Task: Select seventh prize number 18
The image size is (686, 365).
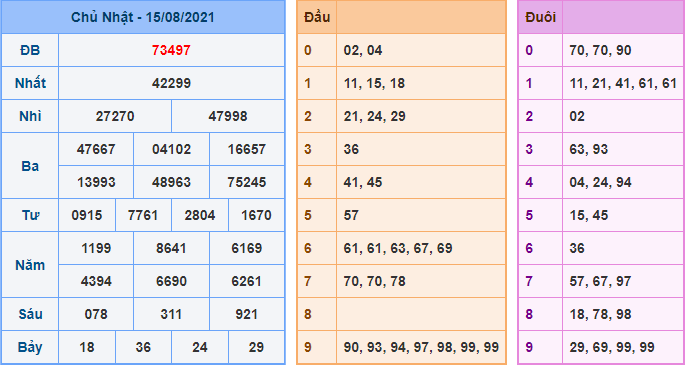Action: (87, 347)
